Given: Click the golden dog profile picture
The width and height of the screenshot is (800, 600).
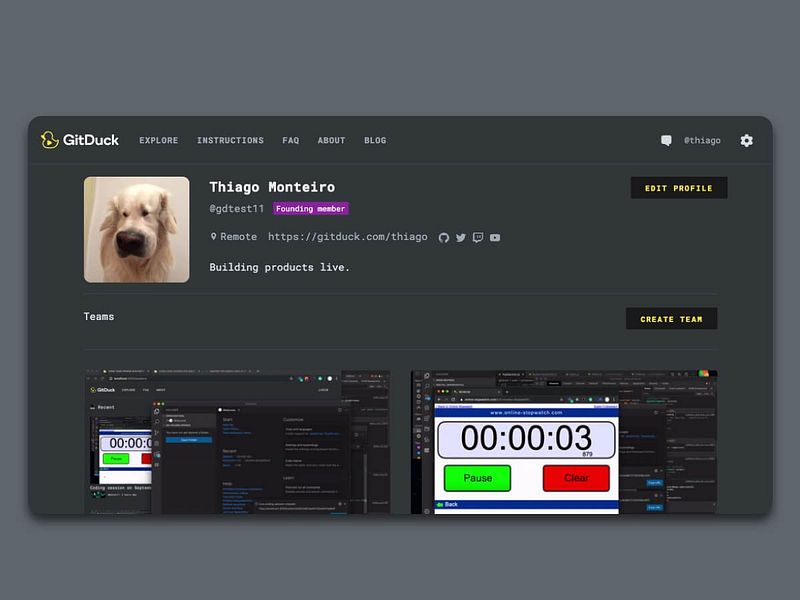Looking at the screenshot, I should tap(137, 230).
